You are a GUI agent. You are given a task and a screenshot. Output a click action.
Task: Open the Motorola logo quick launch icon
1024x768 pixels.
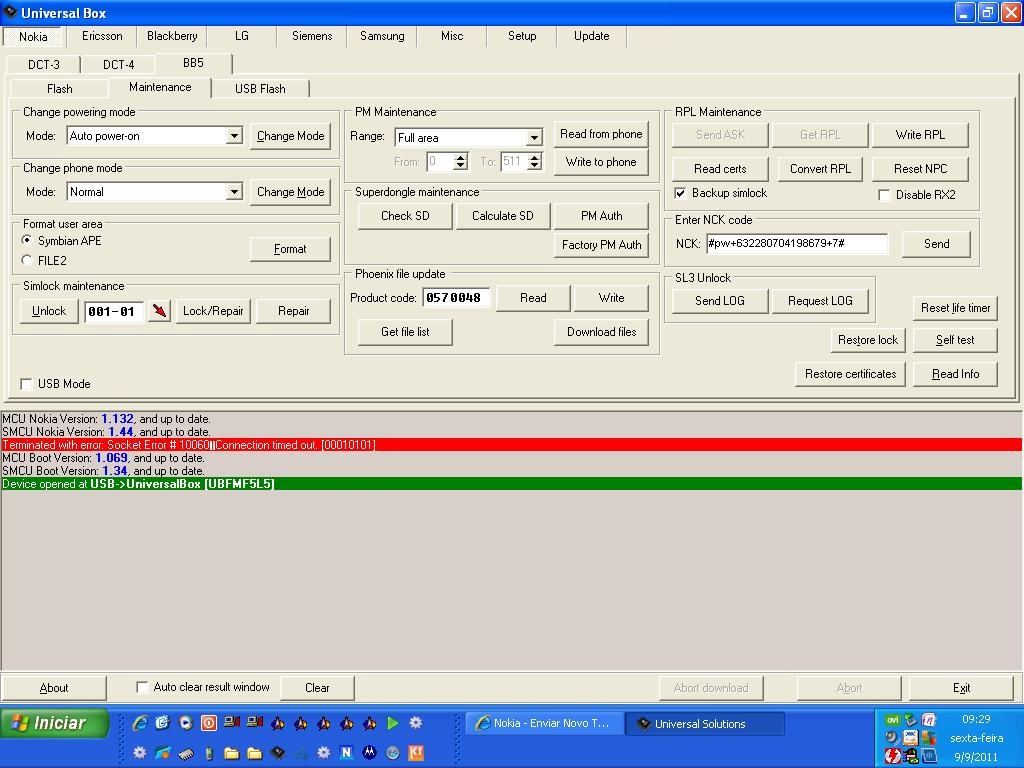pos(369,752)
